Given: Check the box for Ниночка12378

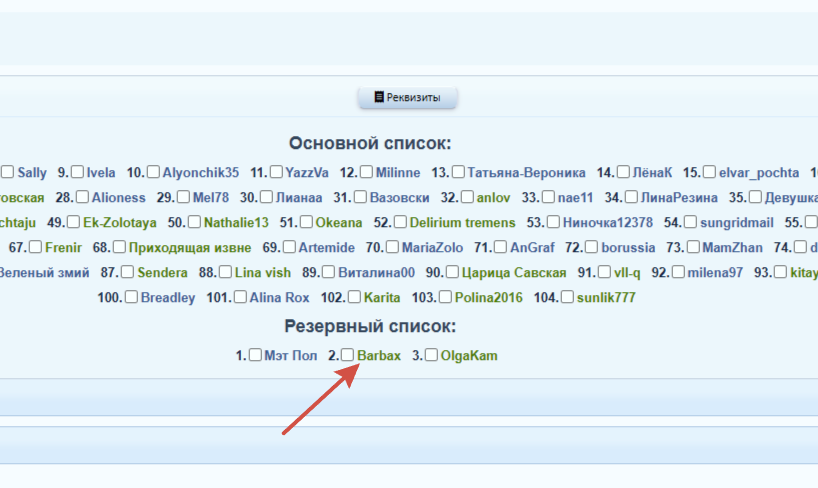Looking at the screenshot, I should 554,222.
